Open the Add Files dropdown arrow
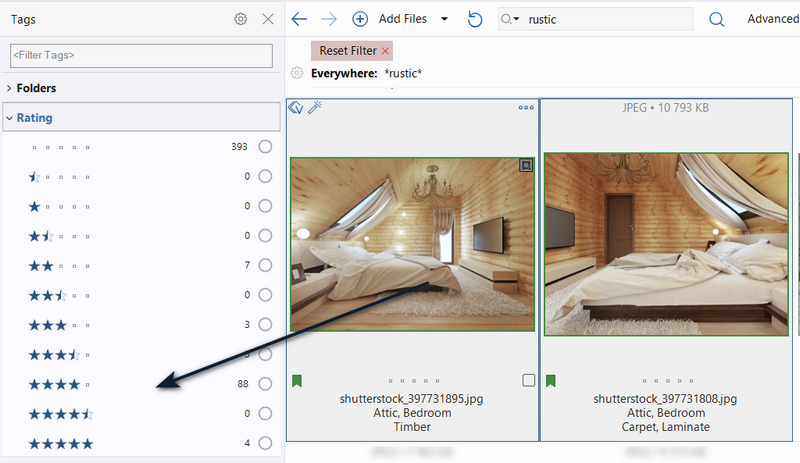 [444, 19]
